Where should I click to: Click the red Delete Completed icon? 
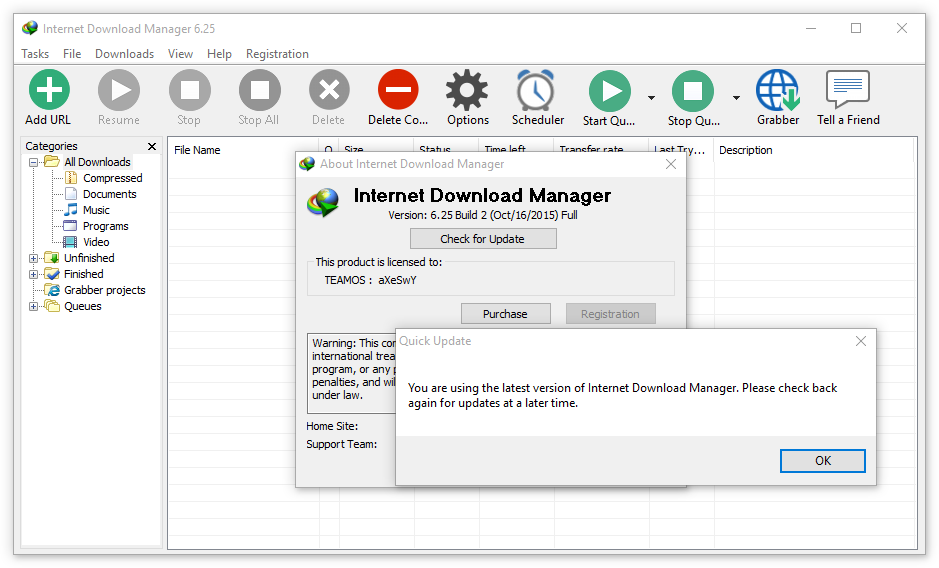[398, 90]
